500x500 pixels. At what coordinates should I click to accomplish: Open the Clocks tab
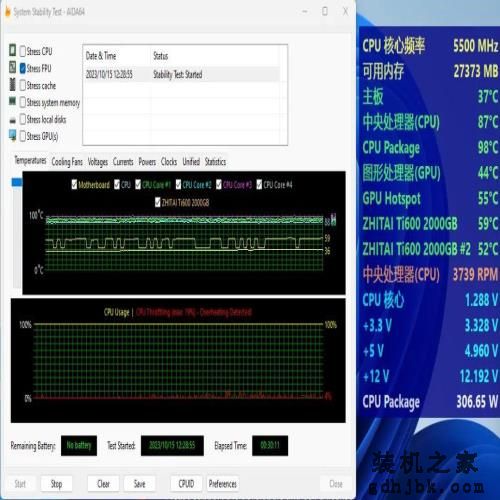(x=169, y=162)
